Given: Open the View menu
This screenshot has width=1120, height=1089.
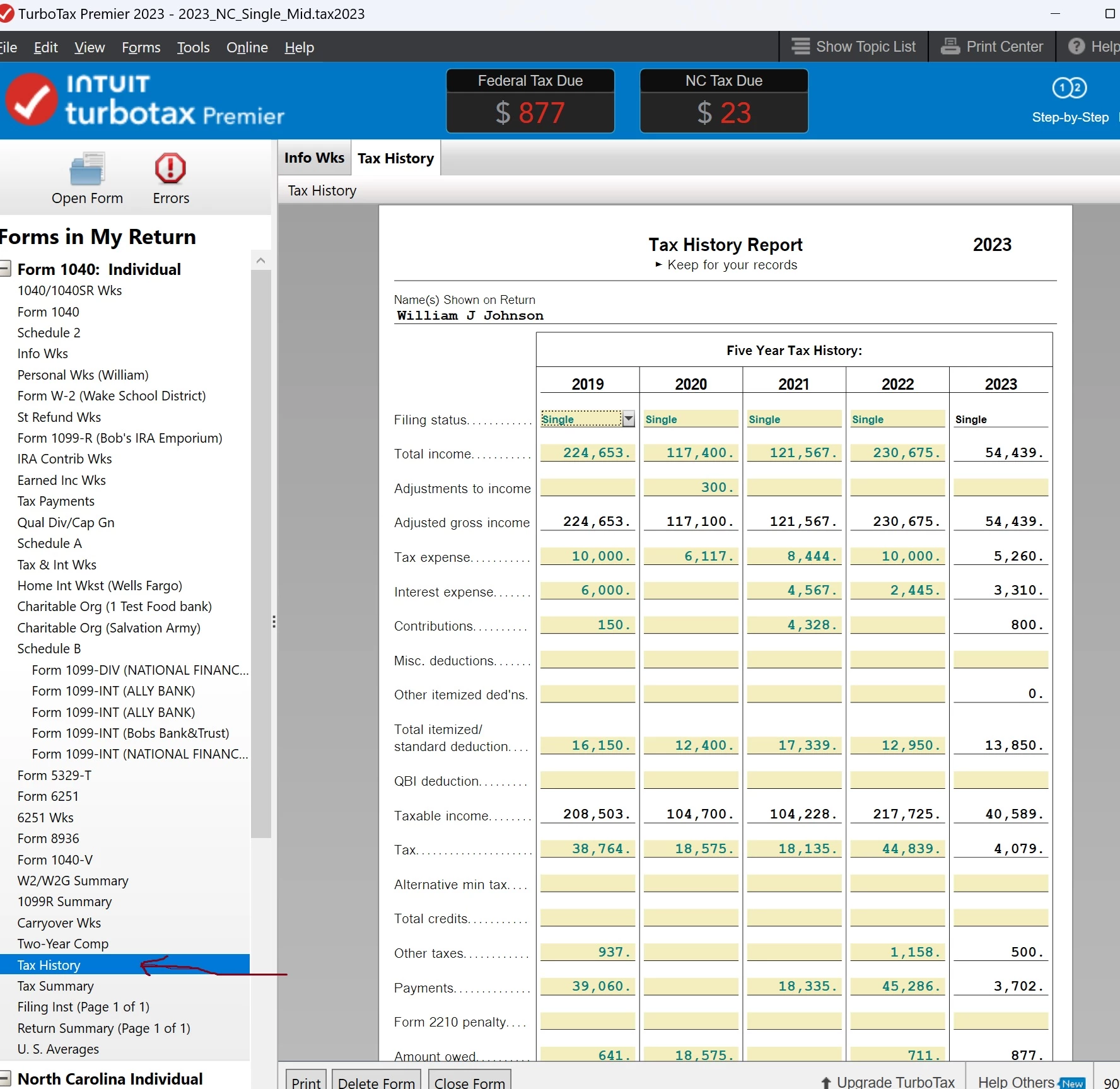Looking at the screenshot, I should pyautogui.click(x=90, y=47).
